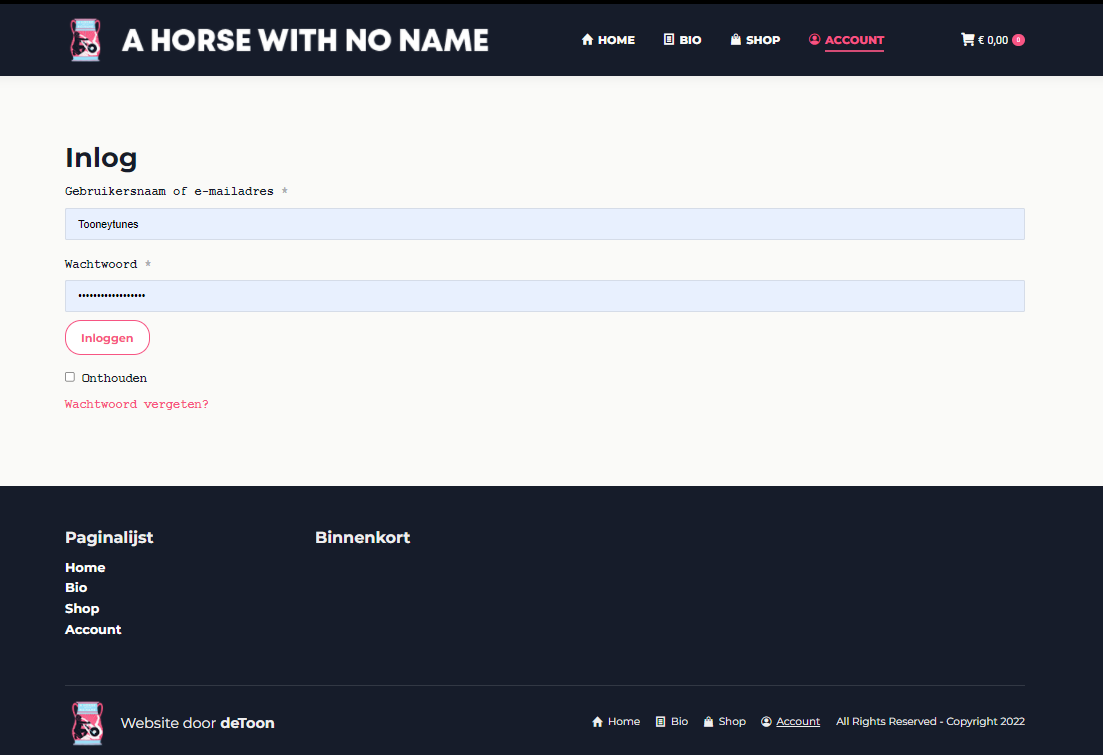This screenshot has width=1103, height=755.
Task: Click Bio text in the bottom footer menu
Action: coord(680,722)
